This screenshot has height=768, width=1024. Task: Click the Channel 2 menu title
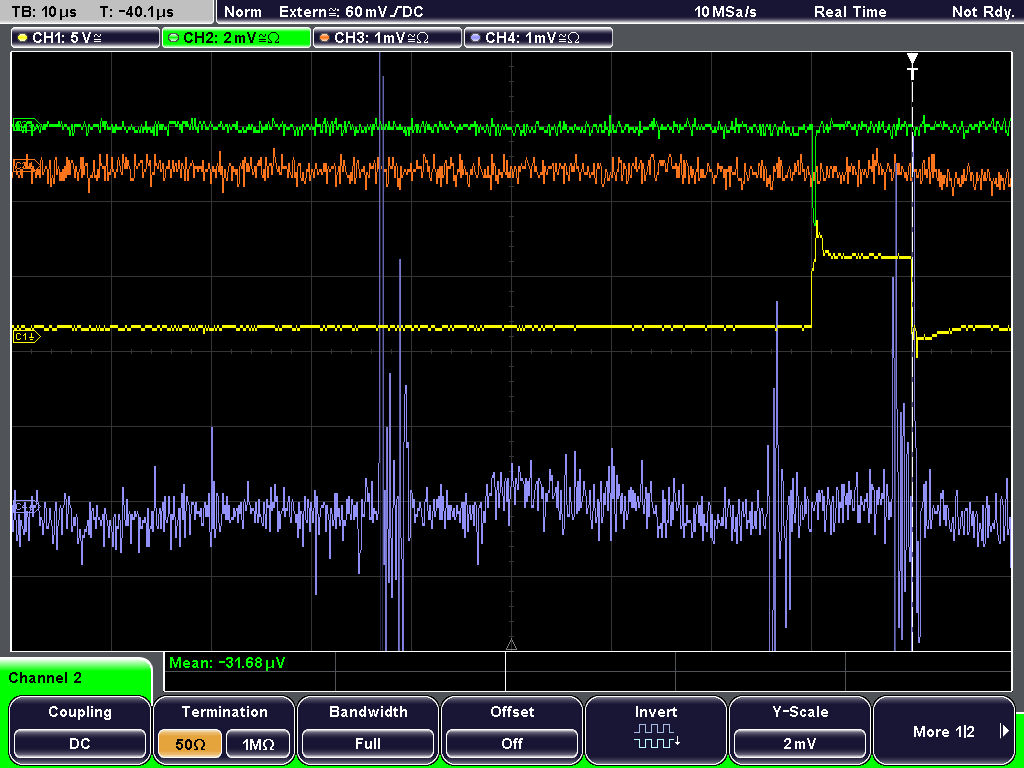click(44, 678)
